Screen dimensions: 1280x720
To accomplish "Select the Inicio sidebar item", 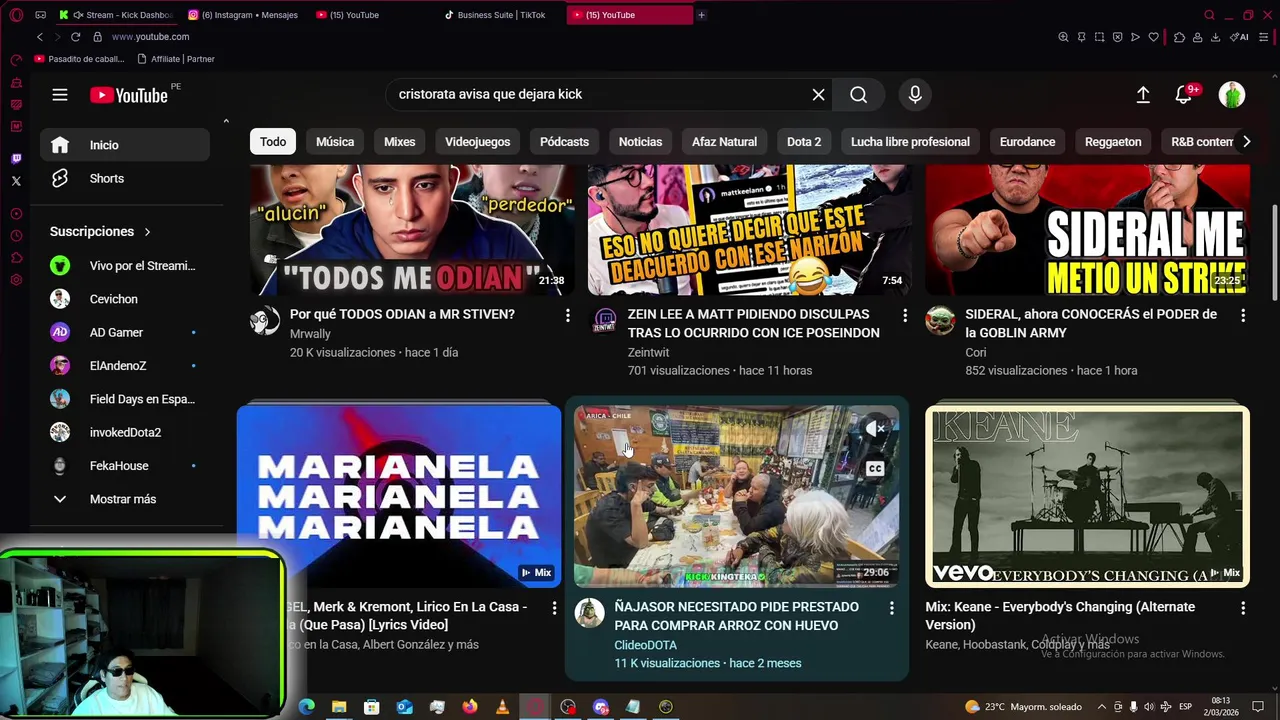I will (x=125, y=145).
